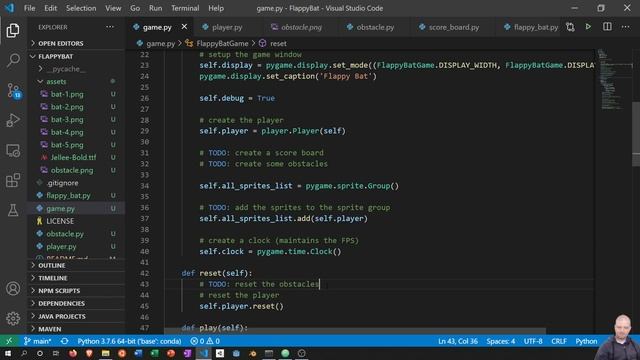Switch to the obstacle.png tab
The height and width of the screenshot is (360, 640).
click(301, 27)
